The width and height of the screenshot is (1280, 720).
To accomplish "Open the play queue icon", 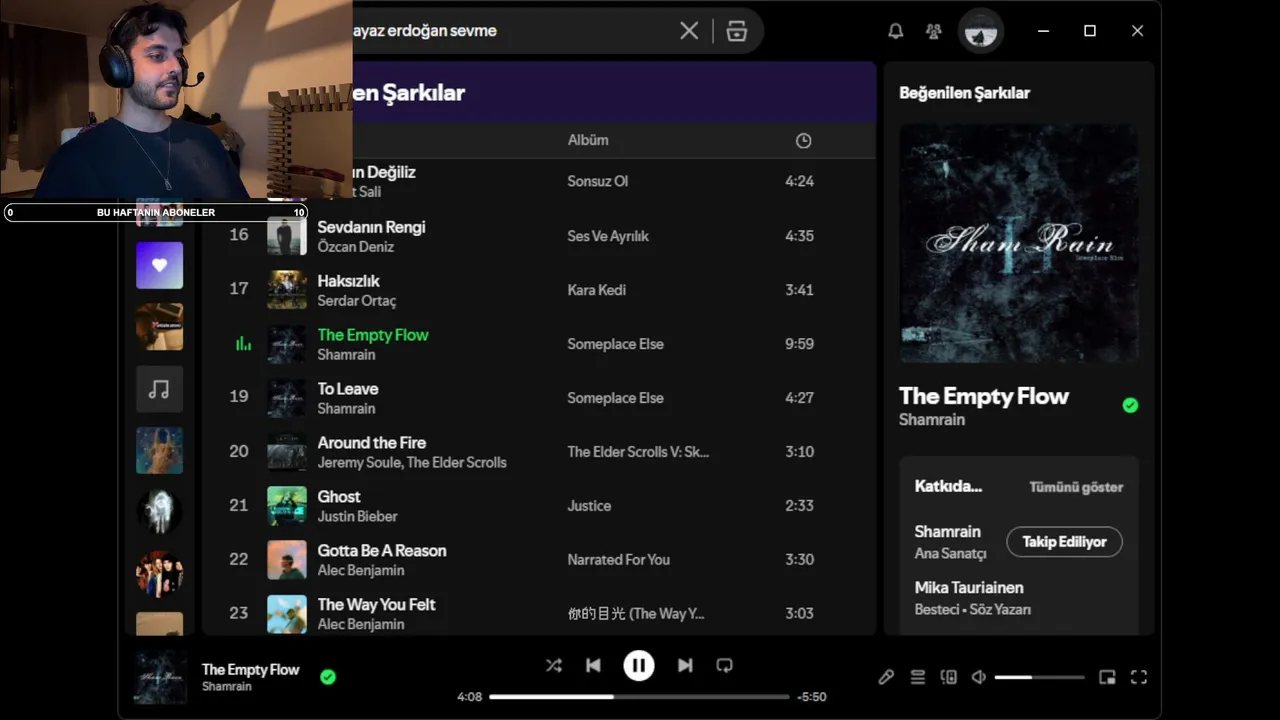I will click(x=917, y=677).
